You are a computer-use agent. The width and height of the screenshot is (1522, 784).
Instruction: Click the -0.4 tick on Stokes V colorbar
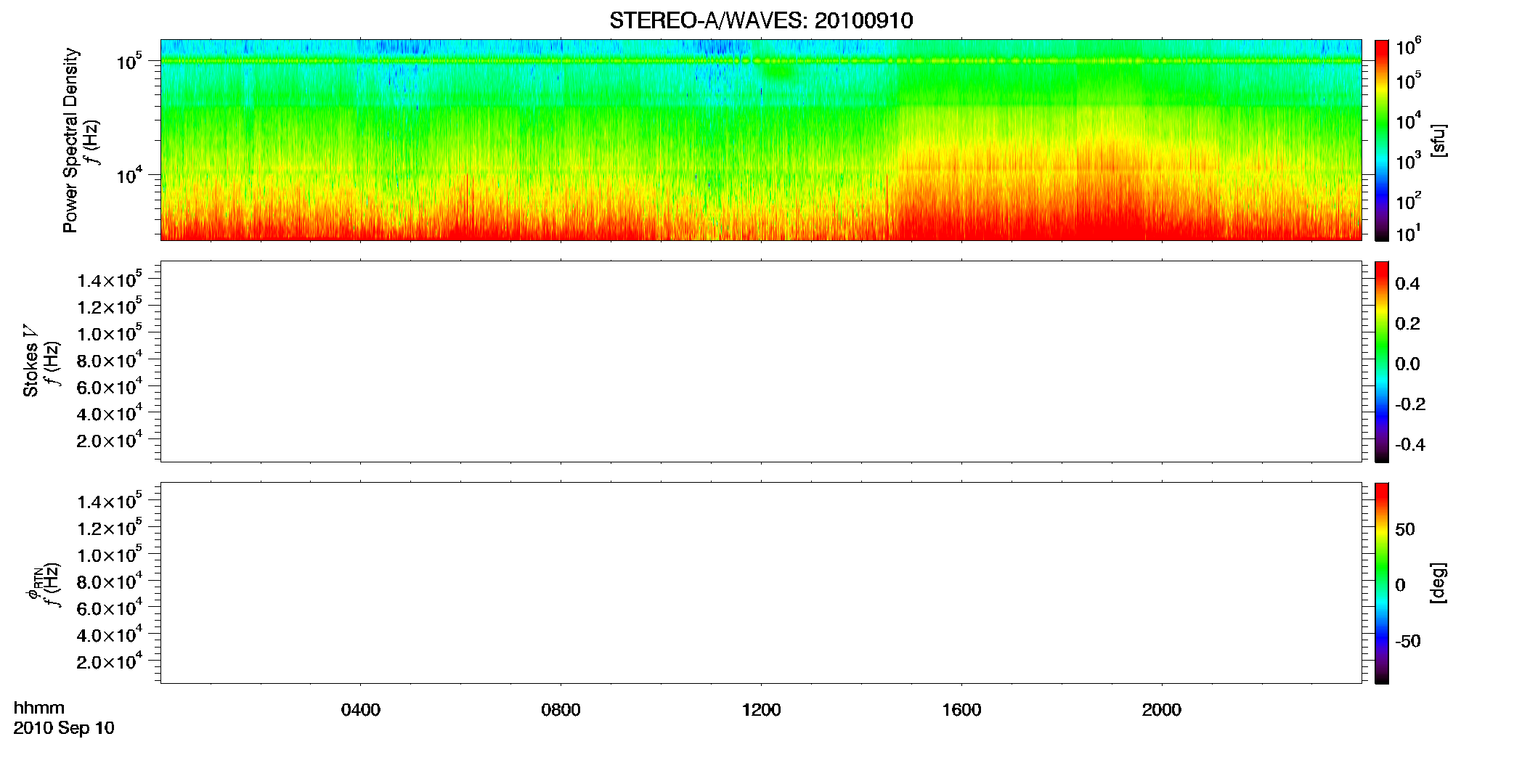1410,445
